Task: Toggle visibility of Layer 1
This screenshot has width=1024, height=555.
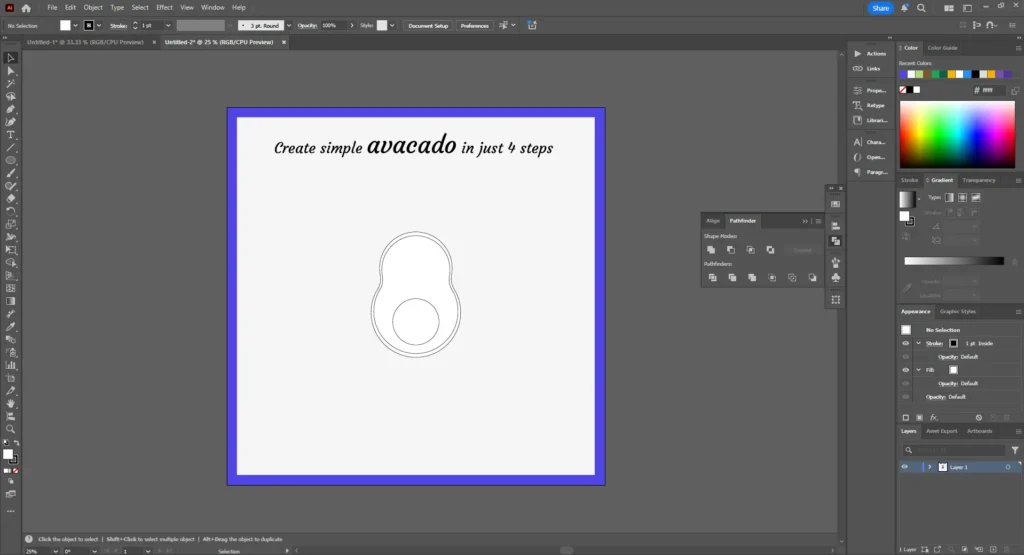Action: click(905, 467)
